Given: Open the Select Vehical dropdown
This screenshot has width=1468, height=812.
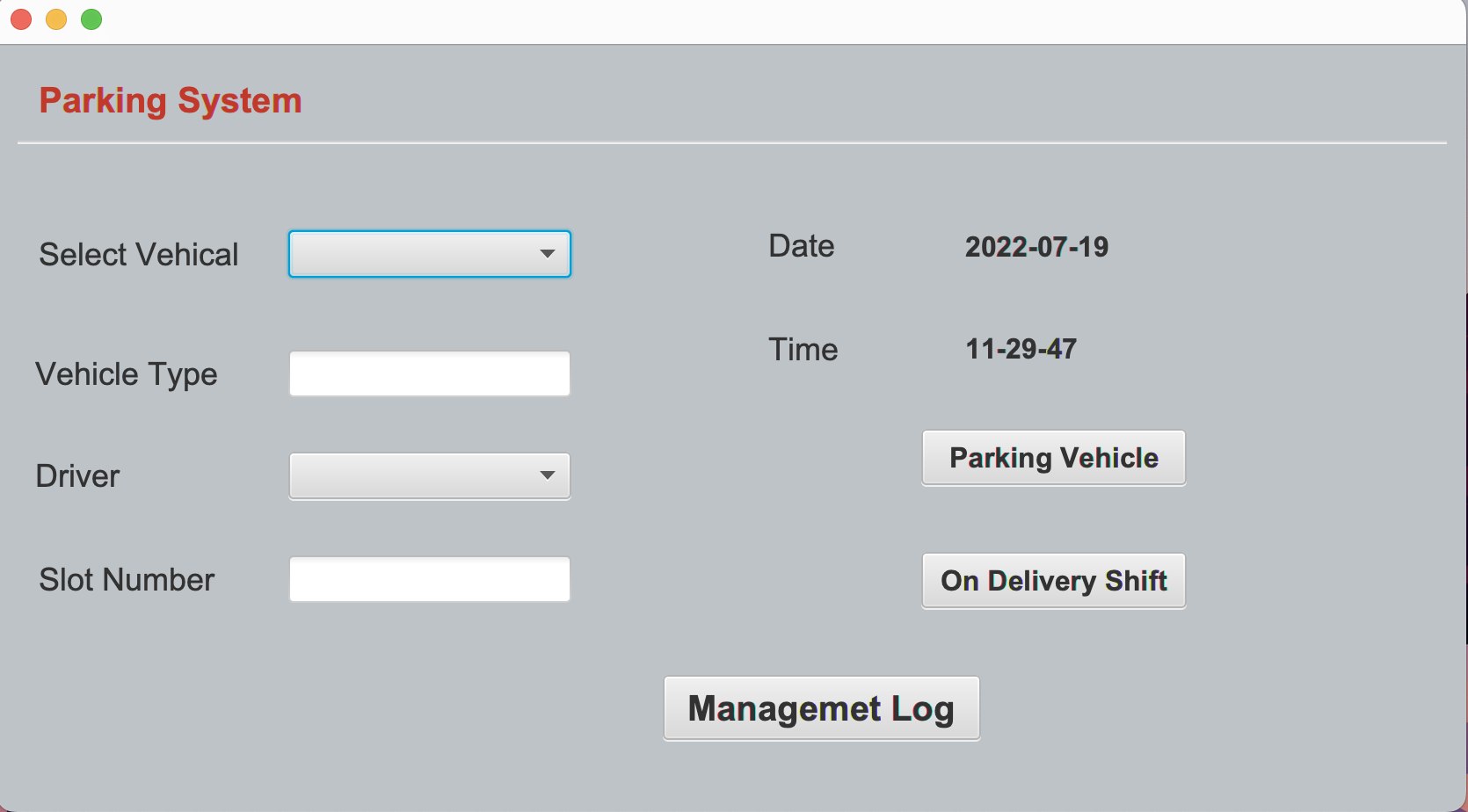Looking at the screenshot, I should [429, 254].
